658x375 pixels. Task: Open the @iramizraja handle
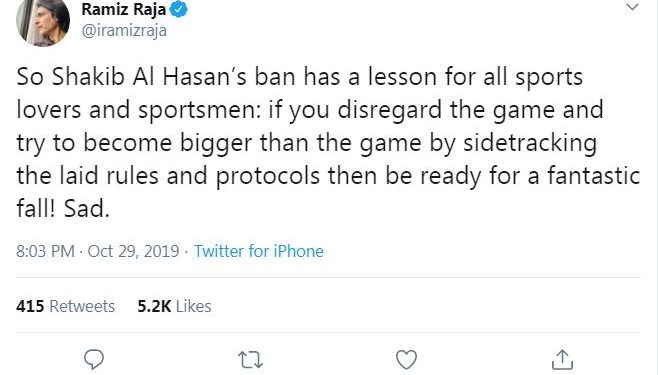click(124, 31)
